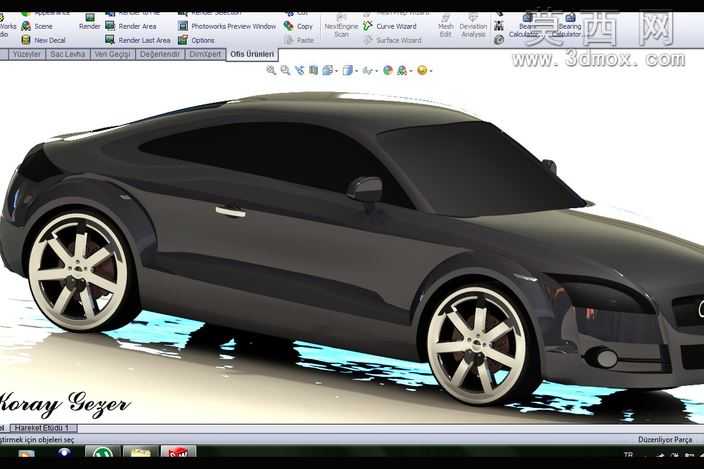Open the Photoworks Preview Window

227,26
